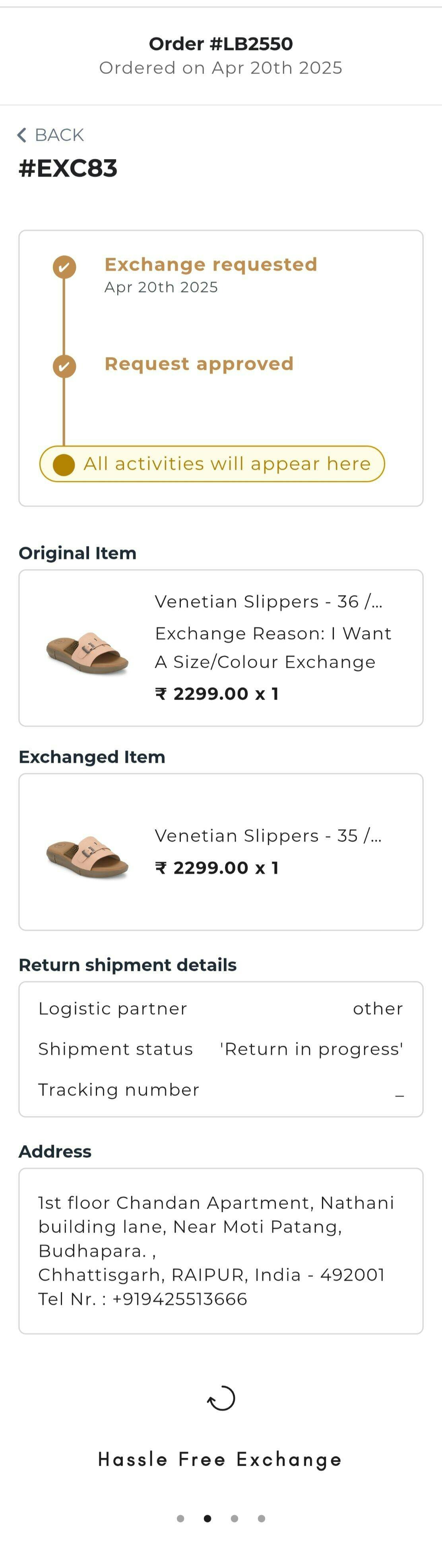Screen dimensions: 442x1568
Task: Click the telephone number in the address
Action: [179, 1298]
